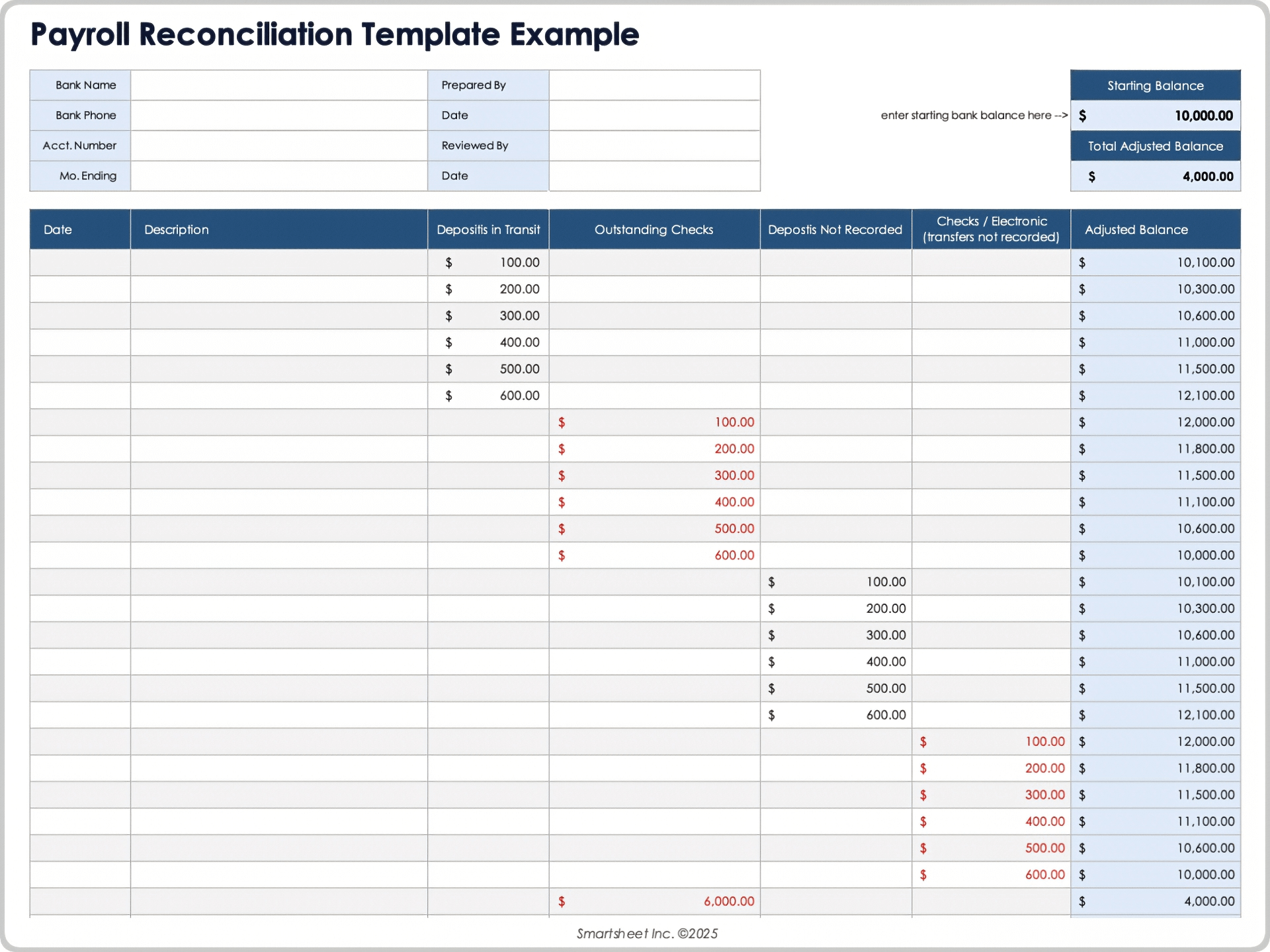Image resolution: width=1270 pixels, height=952 pixels.
Task: Click the Prepared By input field
Action: point(654,85)
